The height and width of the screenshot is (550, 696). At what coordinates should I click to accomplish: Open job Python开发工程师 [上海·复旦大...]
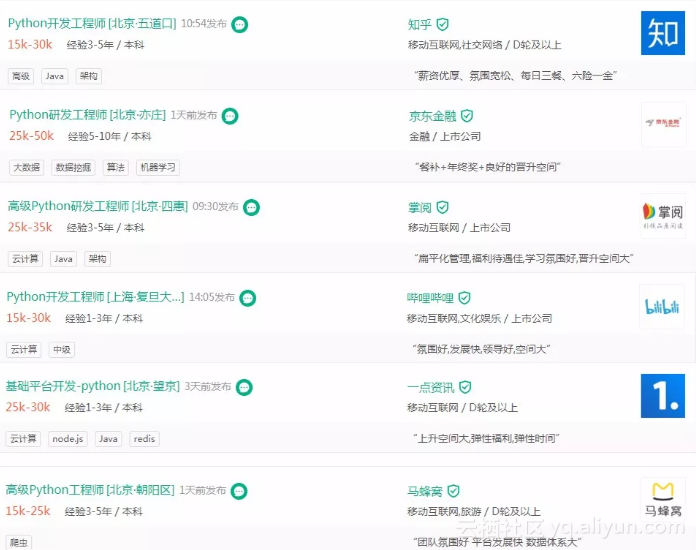pos(95,297)
